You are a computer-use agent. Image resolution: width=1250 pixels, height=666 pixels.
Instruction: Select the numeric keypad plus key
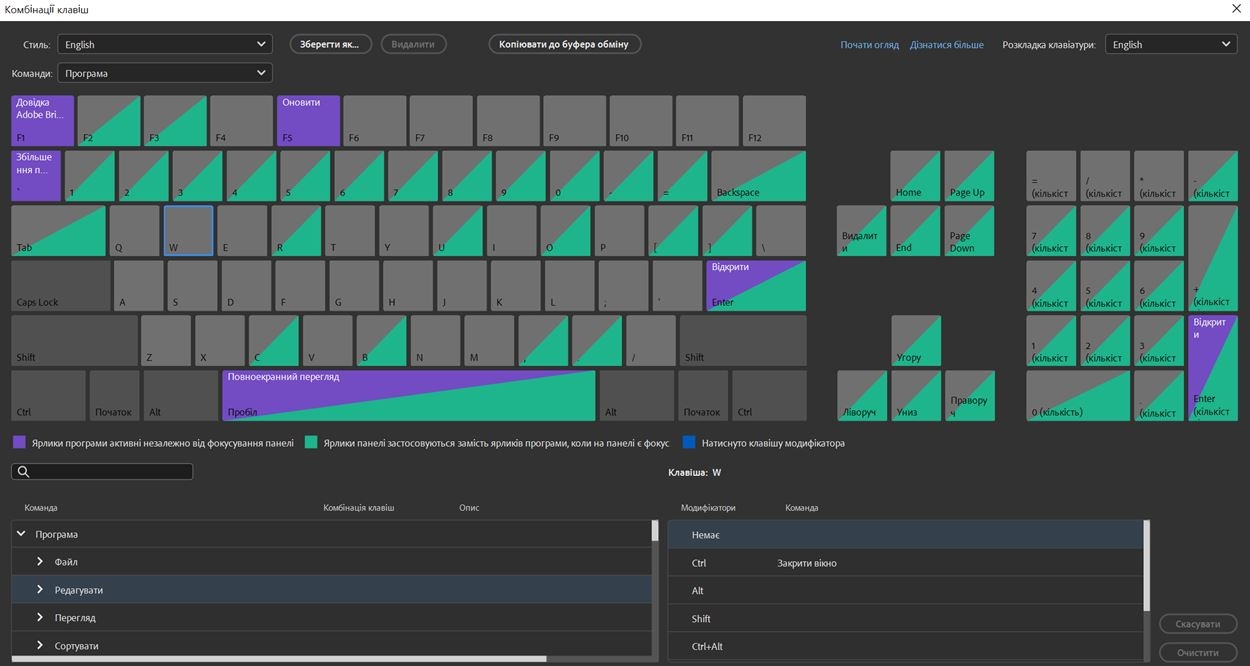pyautogui.click(x=1212, y=285)
